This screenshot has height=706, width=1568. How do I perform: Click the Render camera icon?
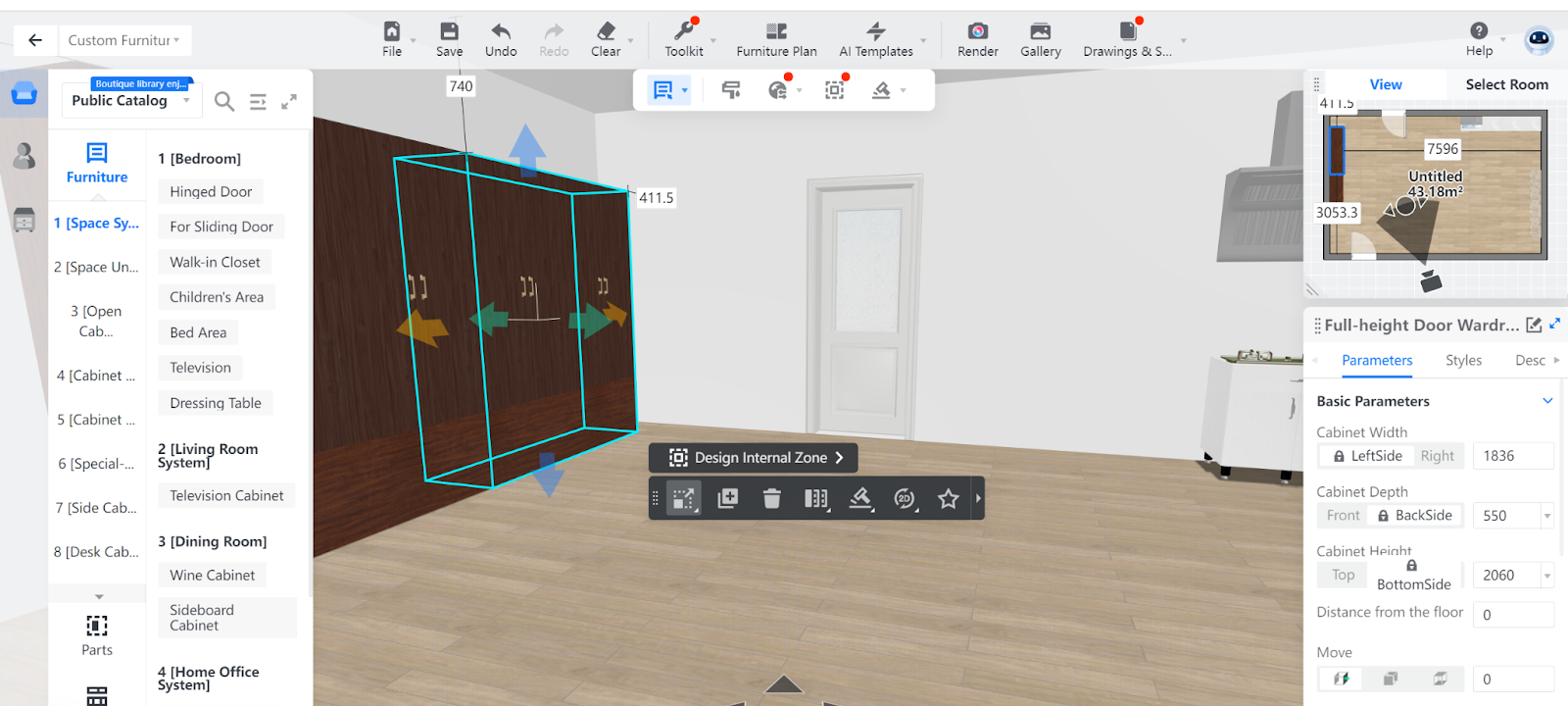977,32
